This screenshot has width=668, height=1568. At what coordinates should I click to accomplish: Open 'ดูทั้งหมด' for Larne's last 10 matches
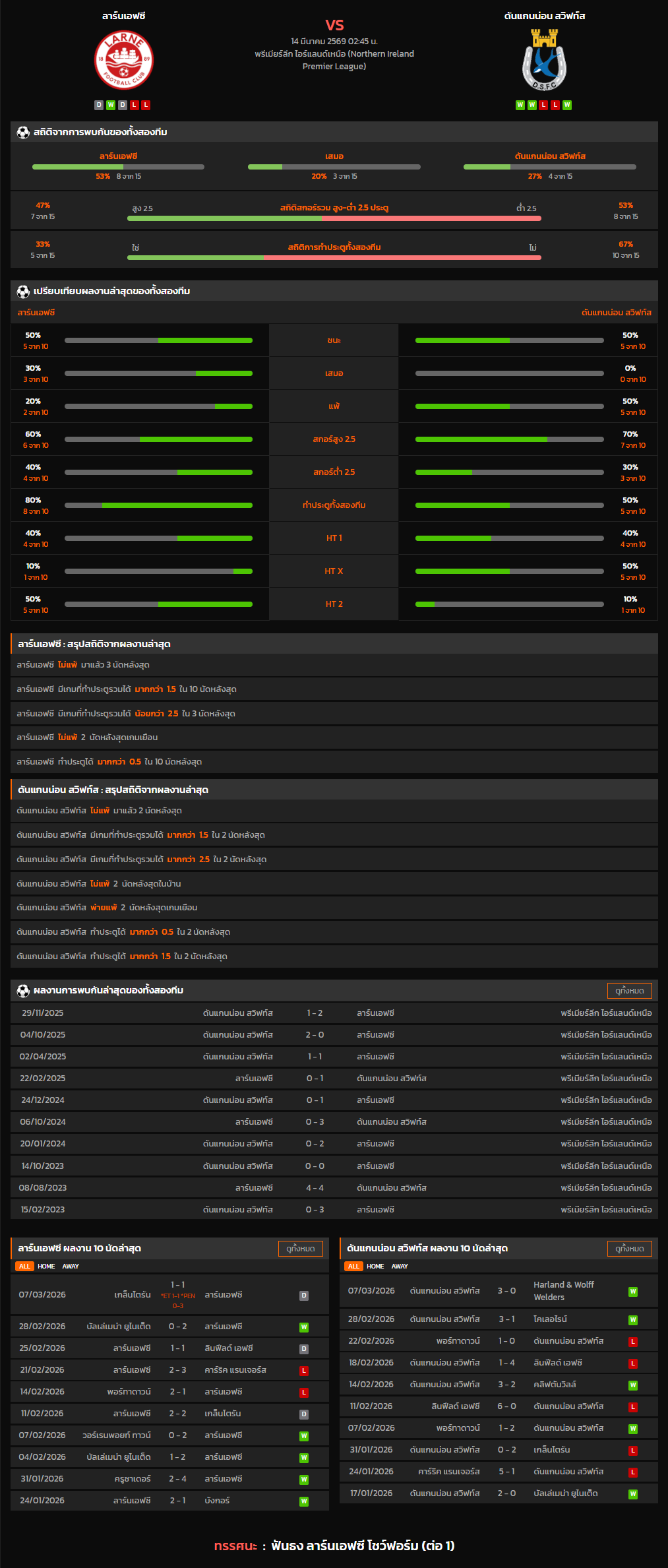pos(300,1249)
